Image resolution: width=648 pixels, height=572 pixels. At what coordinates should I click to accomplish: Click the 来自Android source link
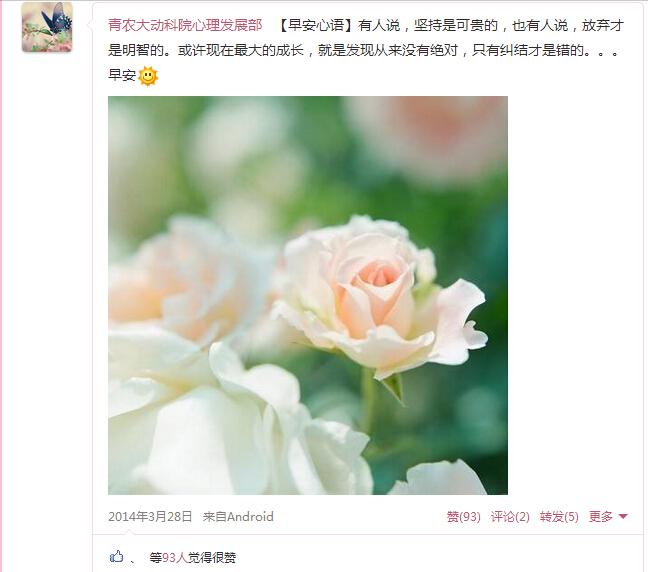[x=238, y=517]
